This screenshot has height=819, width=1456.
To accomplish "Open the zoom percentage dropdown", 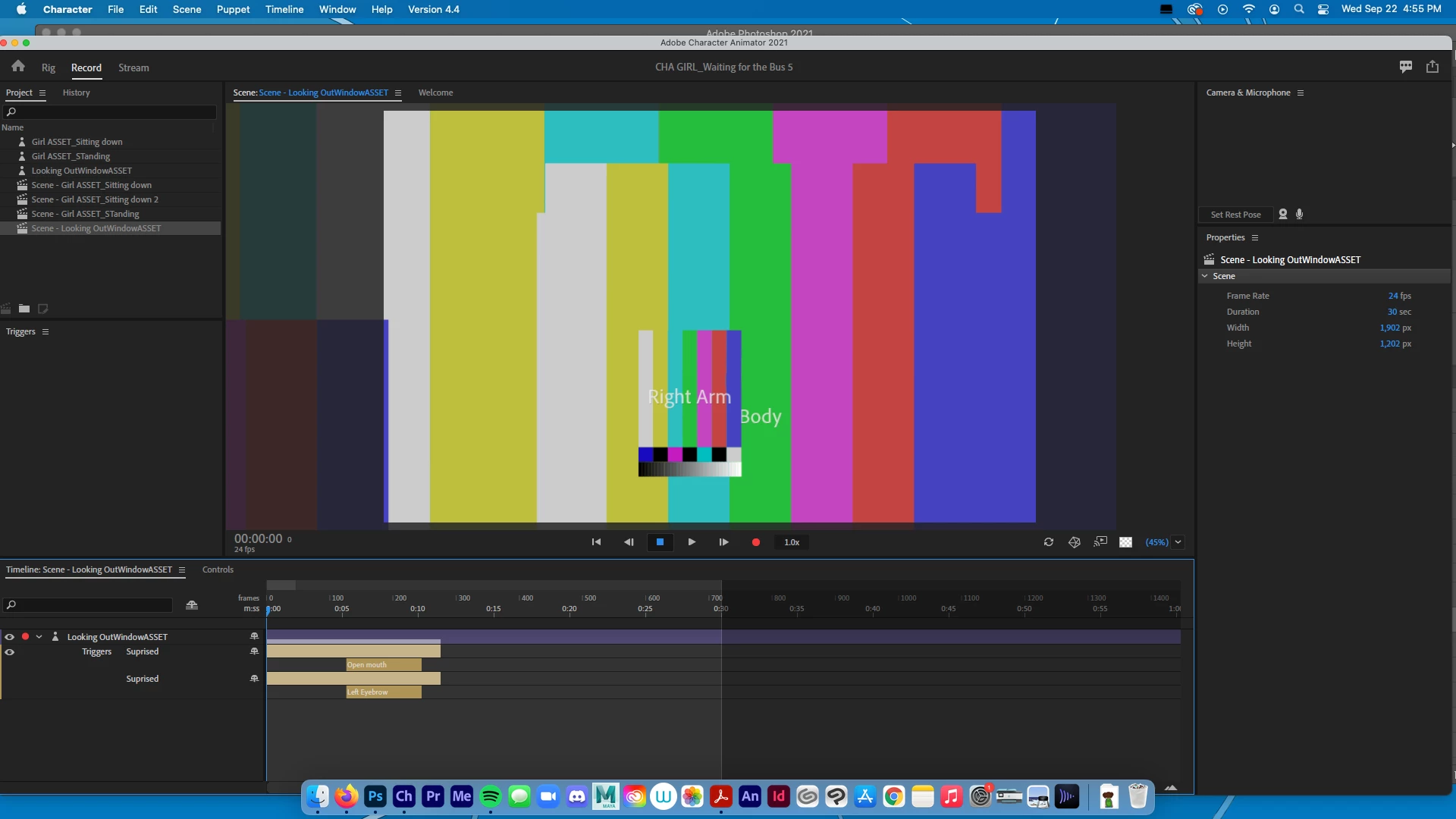I will click(1178, 542).
